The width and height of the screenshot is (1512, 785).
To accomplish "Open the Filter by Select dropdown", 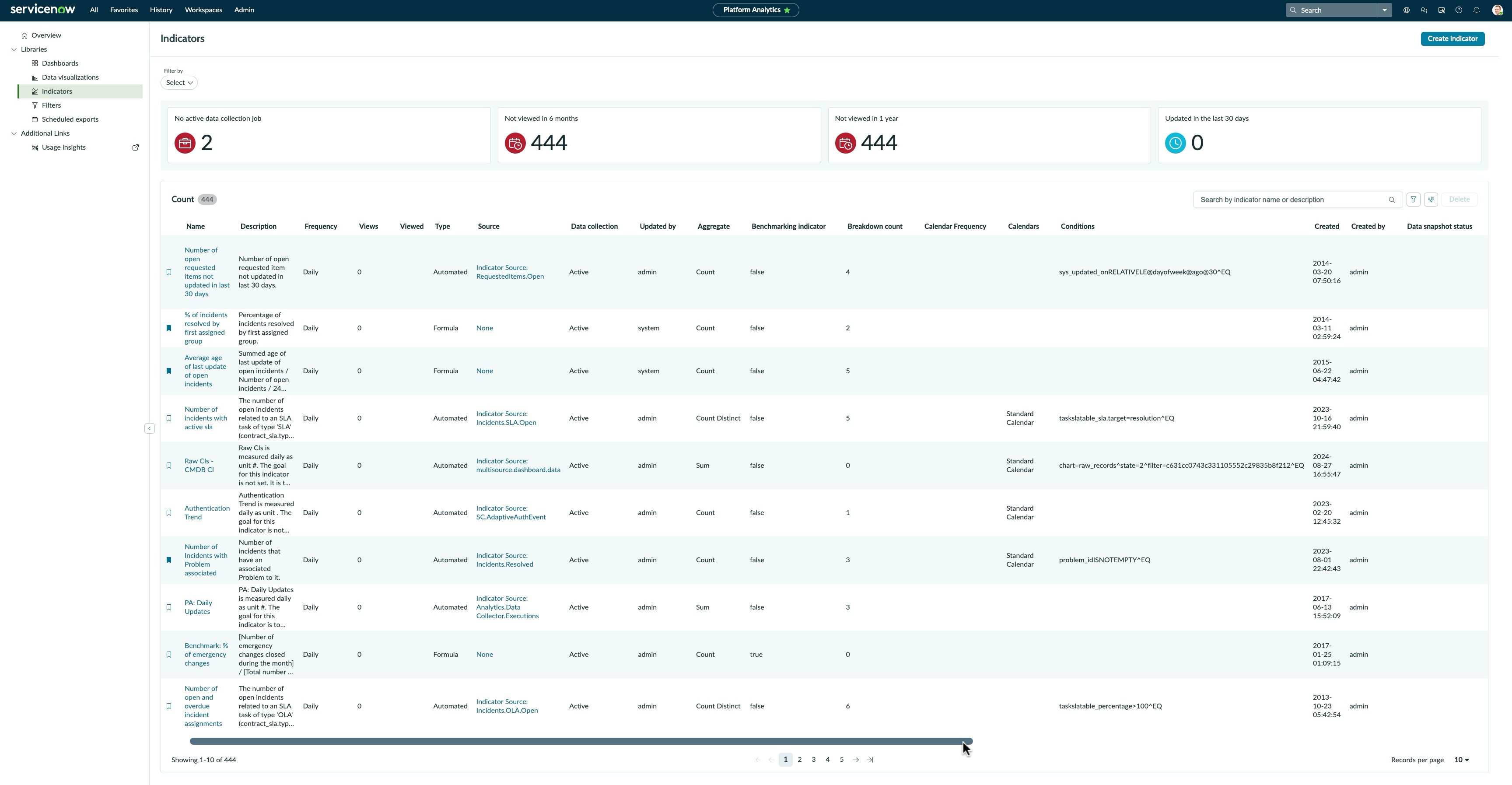I will (179, 83).
